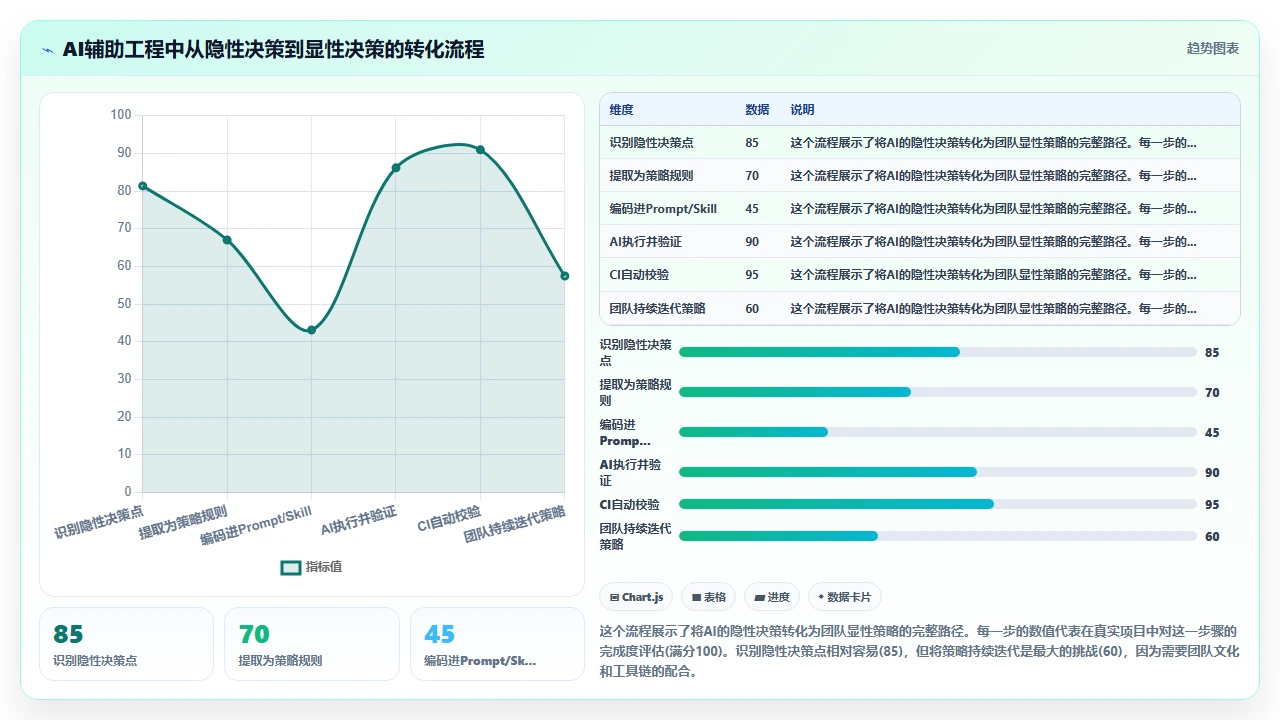Click value 70 in the table
This screenshot has height=720, width=1280.
click(752, 176)
